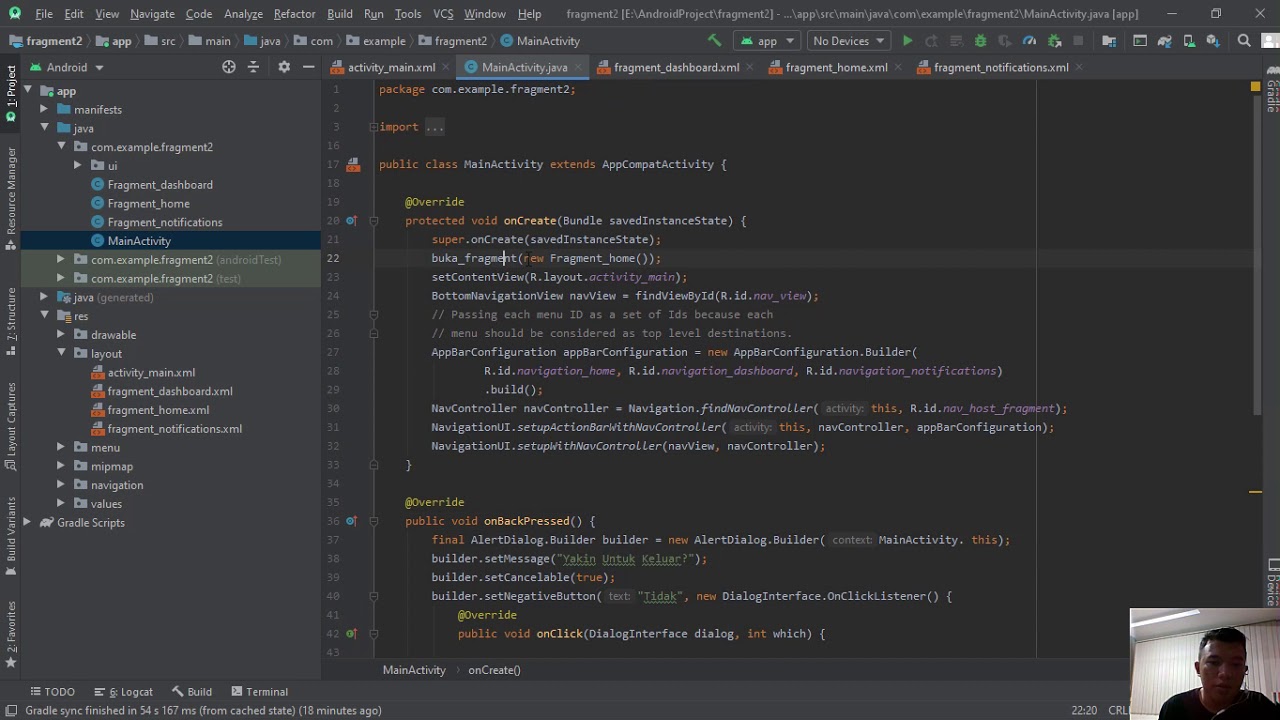Click Collapse All icon in Project panel
Image resolution: width=1280 pixels, height=720 pixels.
pos(253,67)
